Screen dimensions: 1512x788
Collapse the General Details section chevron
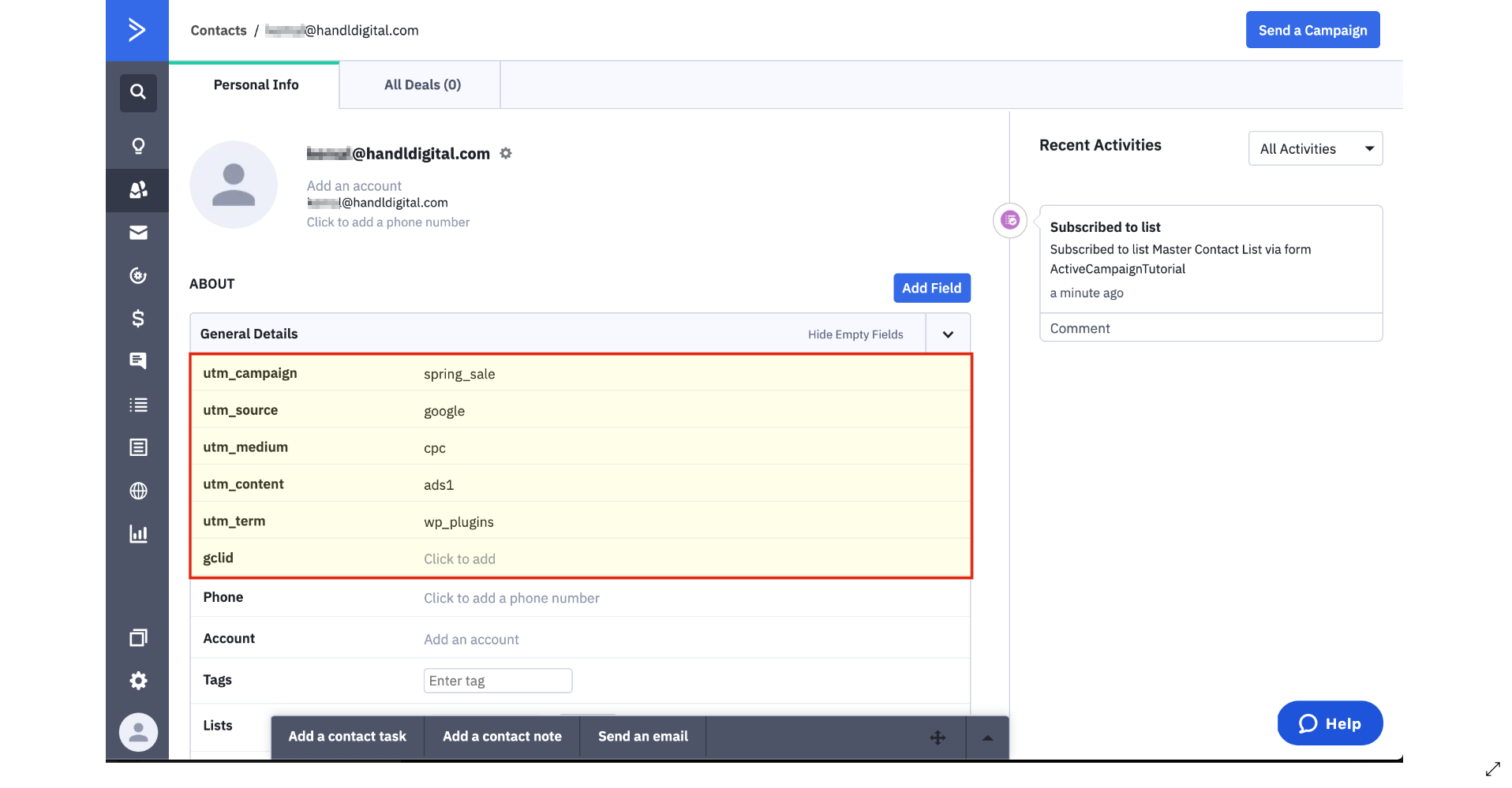(x=948, y=334)
